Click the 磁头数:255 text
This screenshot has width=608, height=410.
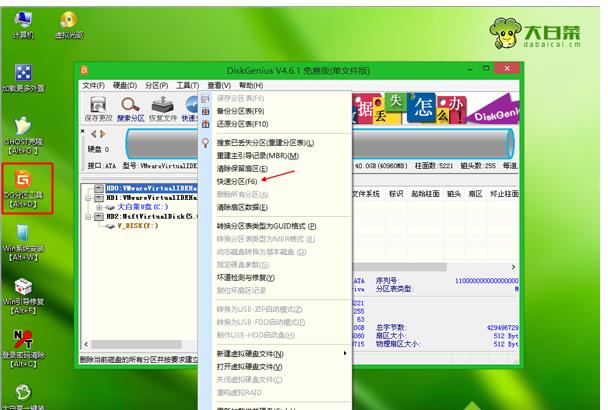478,166
